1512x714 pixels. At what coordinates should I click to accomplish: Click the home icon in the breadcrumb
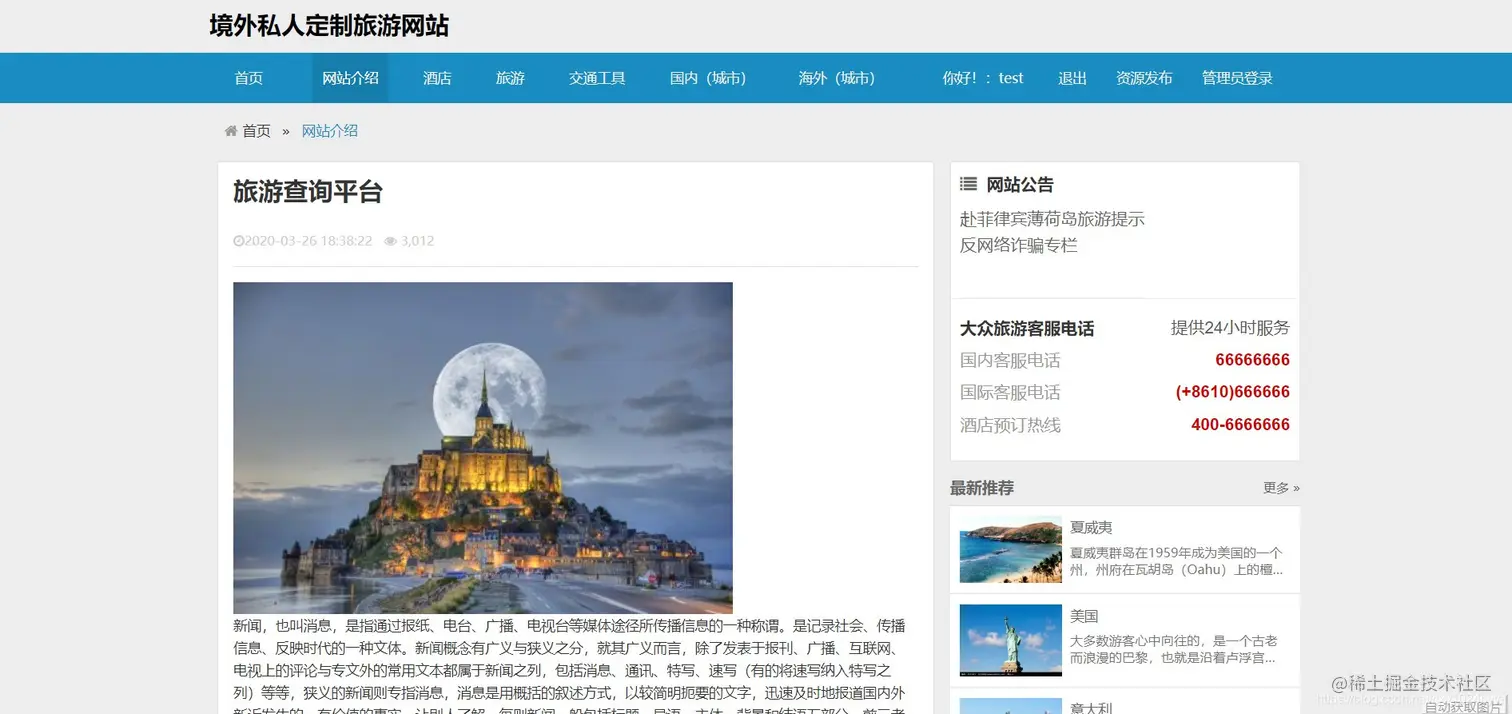(x=231, y=130)
